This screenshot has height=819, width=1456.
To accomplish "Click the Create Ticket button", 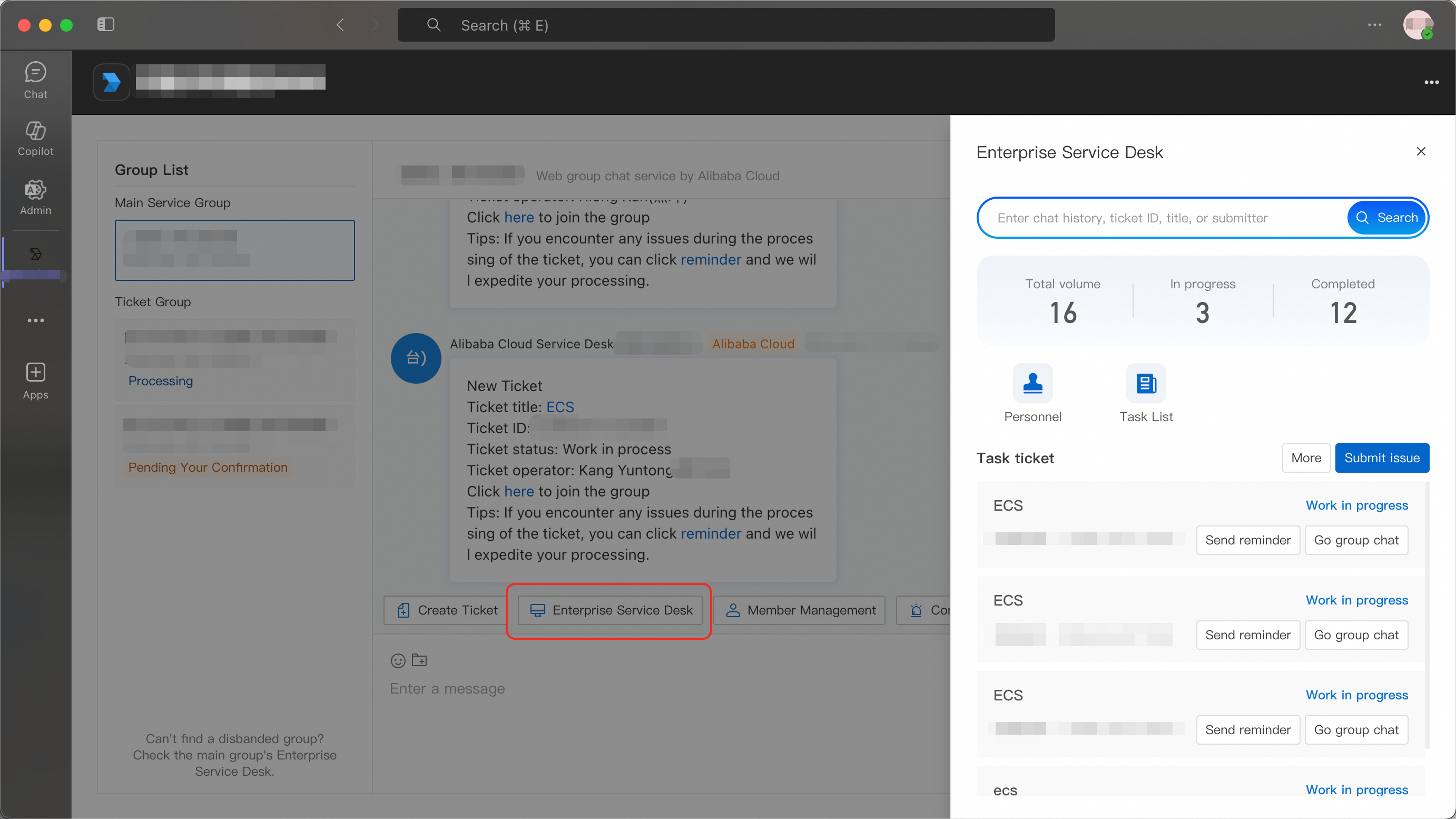I will 447,610.
